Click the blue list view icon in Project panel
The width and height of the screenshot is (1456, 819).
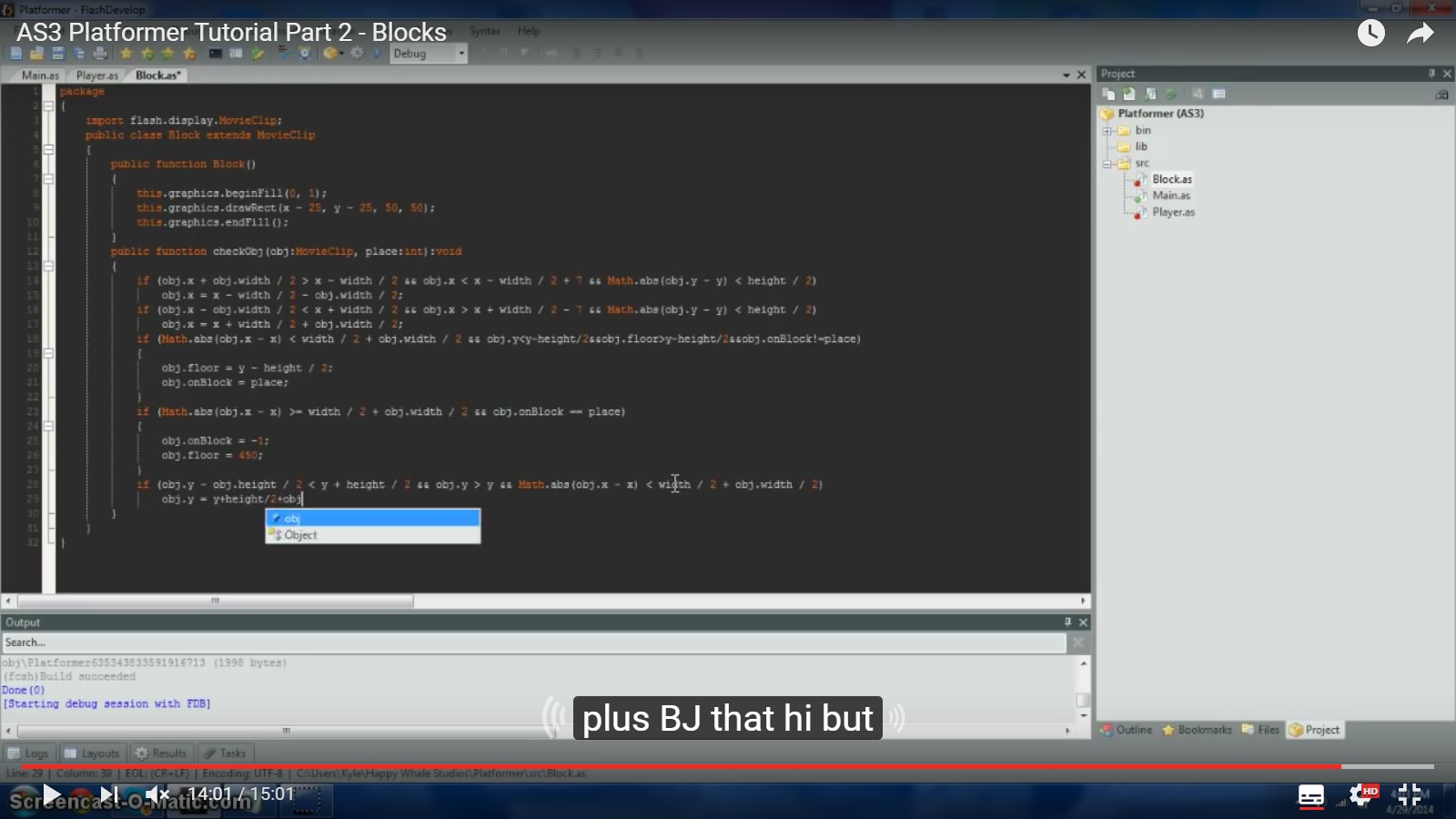(1219, 94)
